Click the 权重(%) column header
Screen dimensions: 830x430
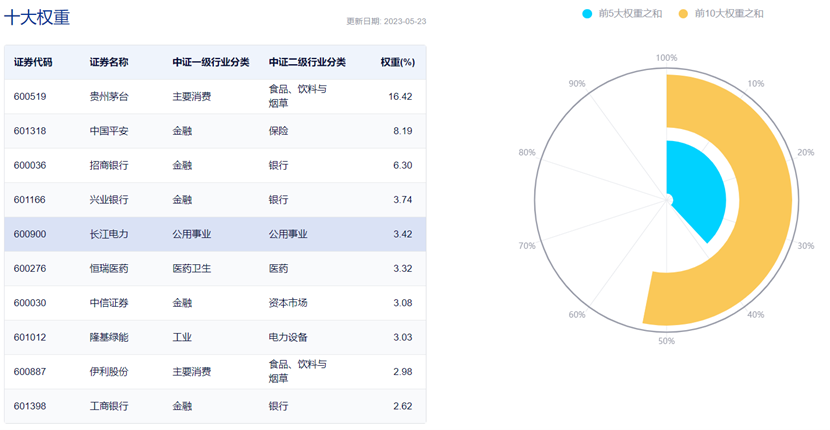[397, 62]
